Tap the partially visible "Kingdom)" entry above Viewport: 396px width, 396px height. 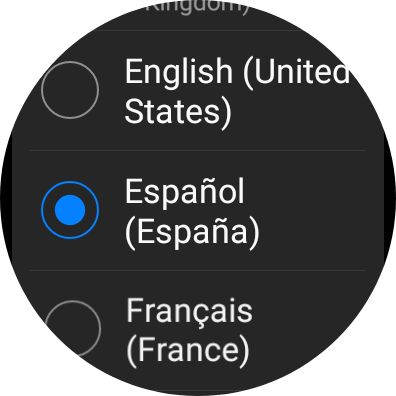(198, 7)
